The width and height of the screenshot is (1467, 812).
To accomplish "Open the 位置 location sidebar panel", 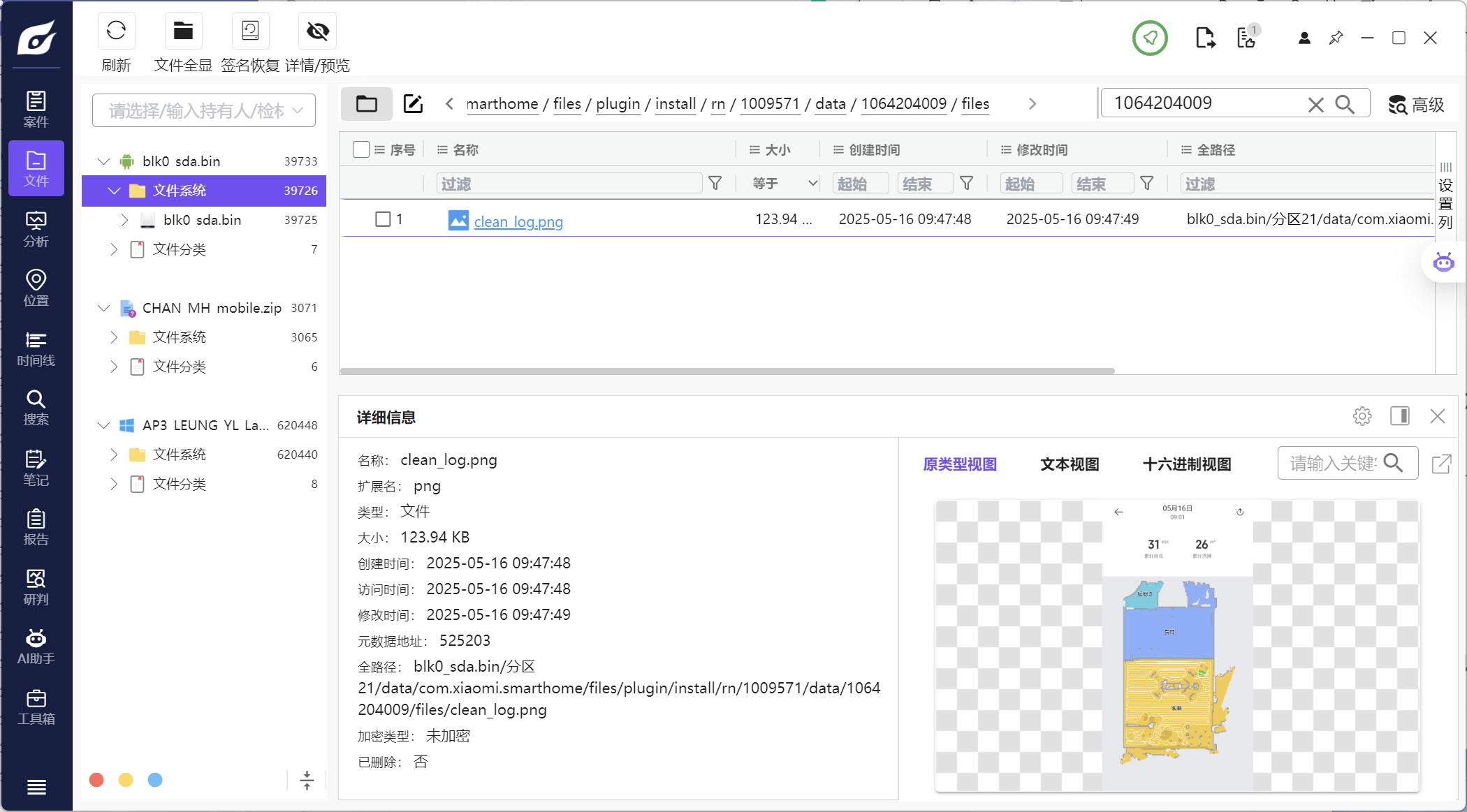I will pos(36,288).
